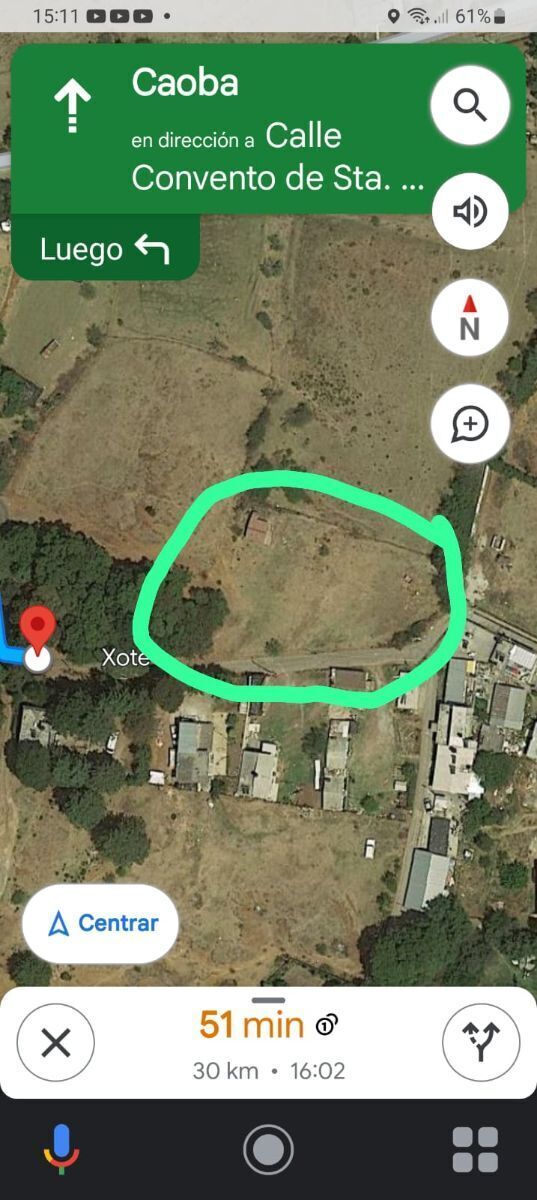
Task: Close navigation with the X button
Action: pos(56,1043)
